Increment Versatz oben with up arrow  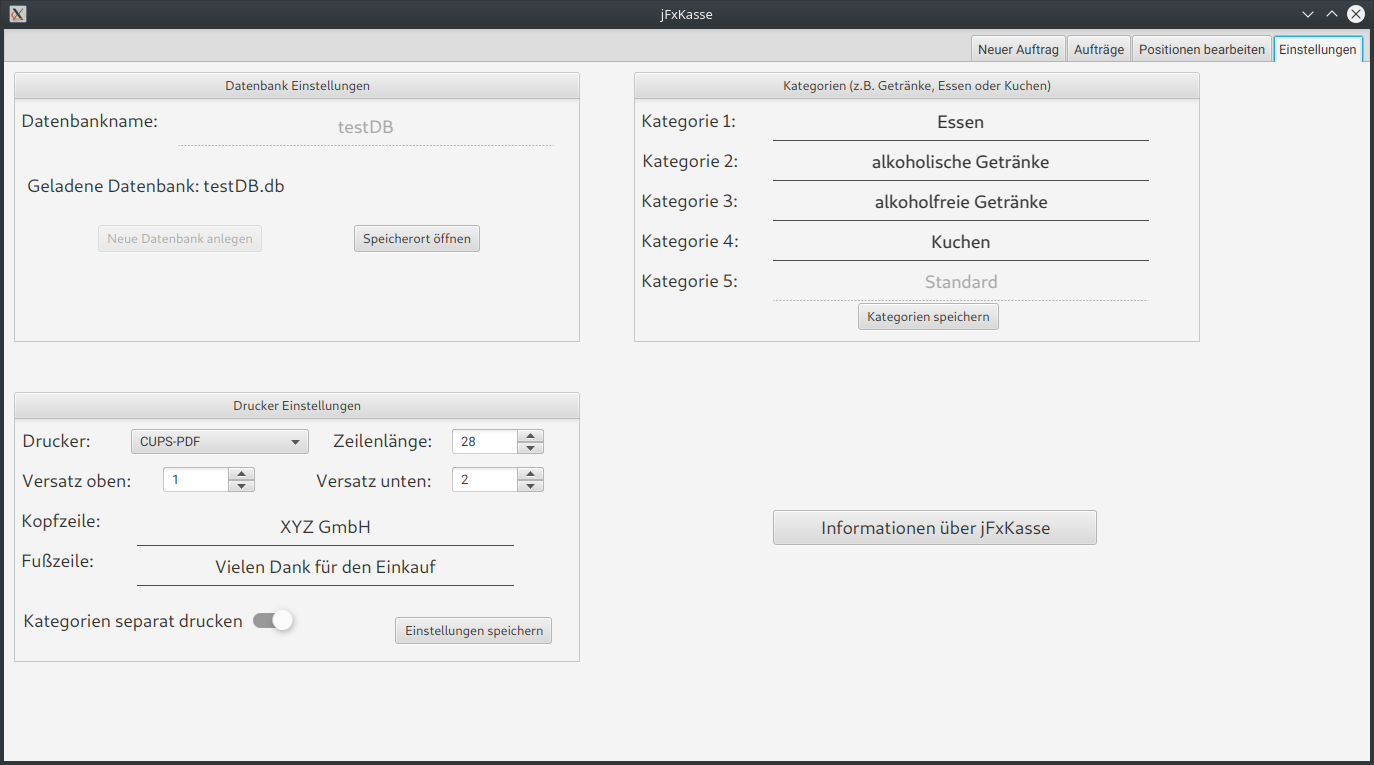(x=241, y=474)
